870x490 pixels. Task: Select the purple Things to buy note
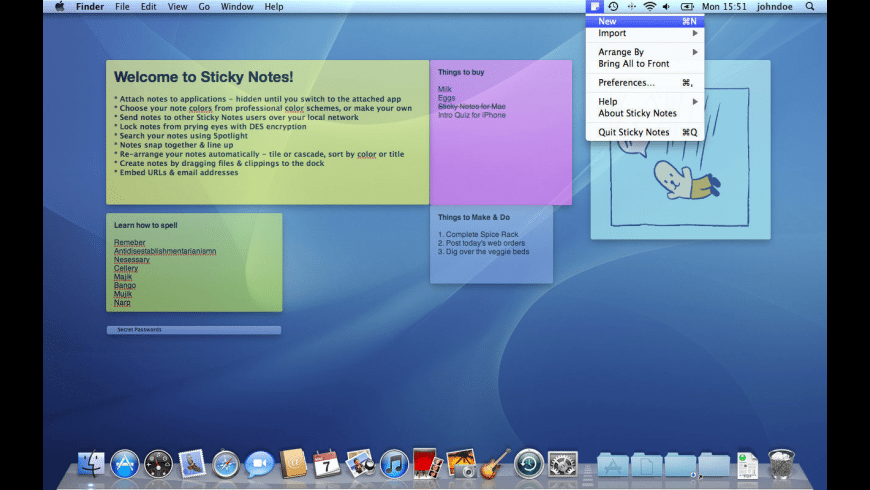tap(500, 150)
